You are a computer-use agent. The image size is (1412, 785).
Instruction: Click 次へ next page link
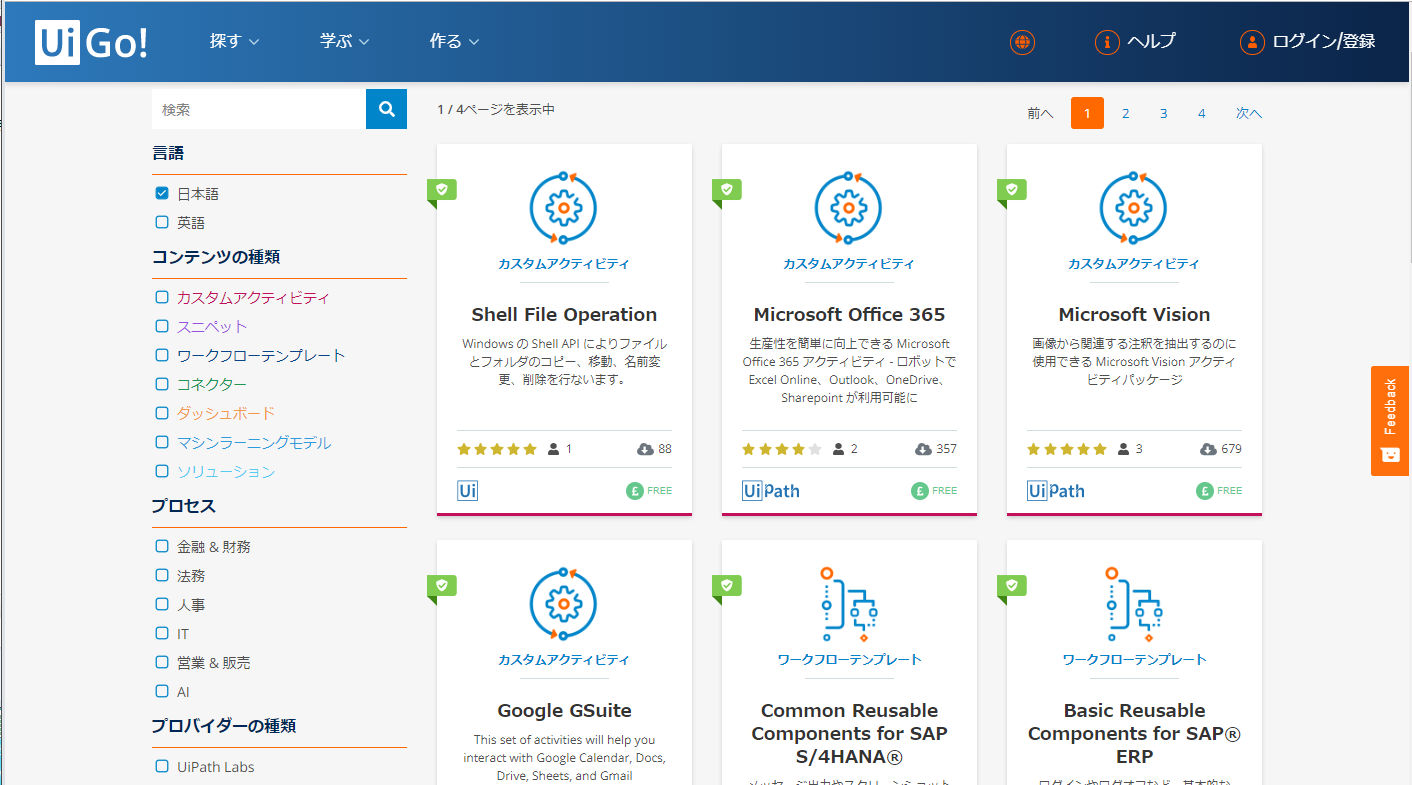pyautogui.click(x=1248, y=113)
